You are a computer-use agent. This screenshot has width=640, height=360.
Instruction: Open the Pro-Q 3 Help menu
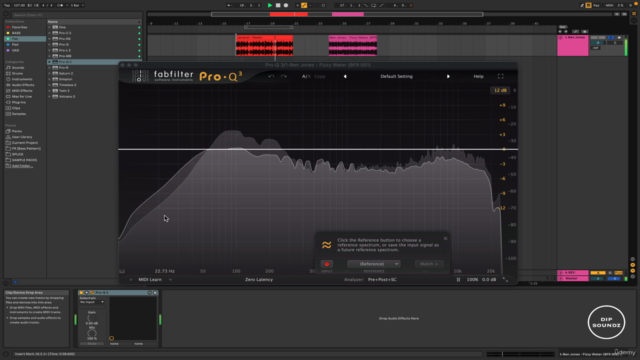(478, 76)
